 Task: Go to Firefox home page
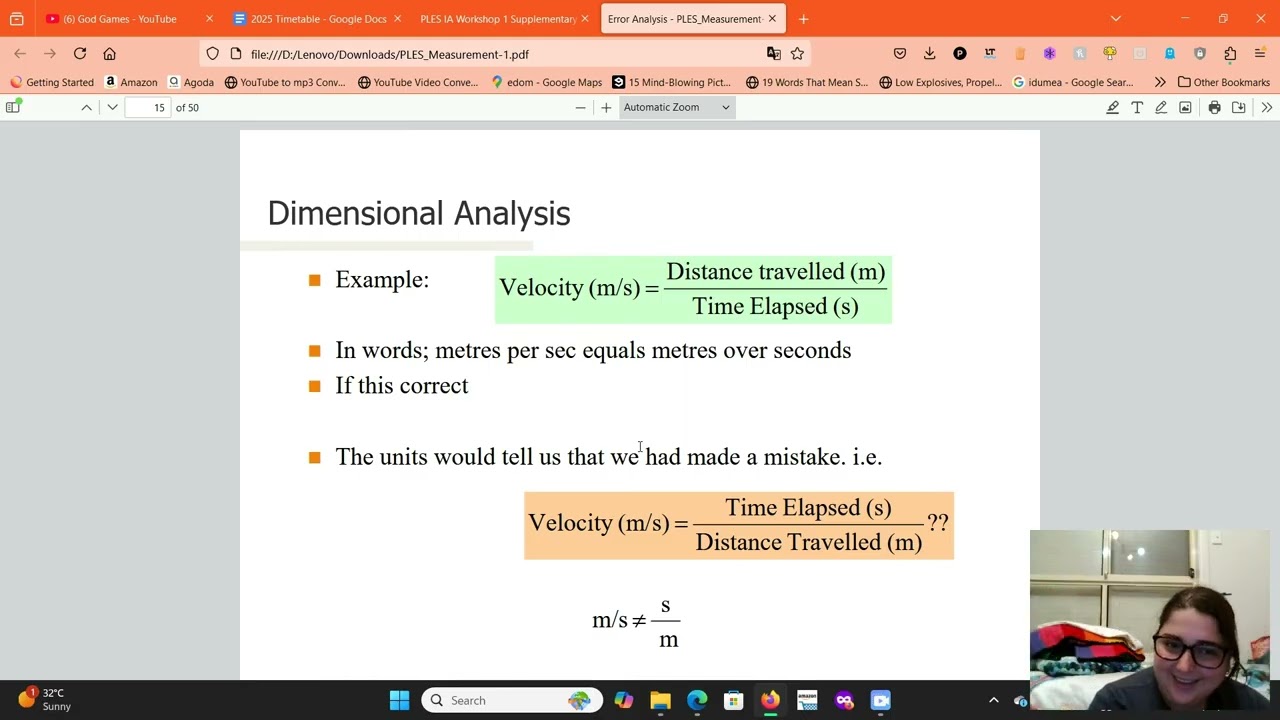tap(110, 54)
